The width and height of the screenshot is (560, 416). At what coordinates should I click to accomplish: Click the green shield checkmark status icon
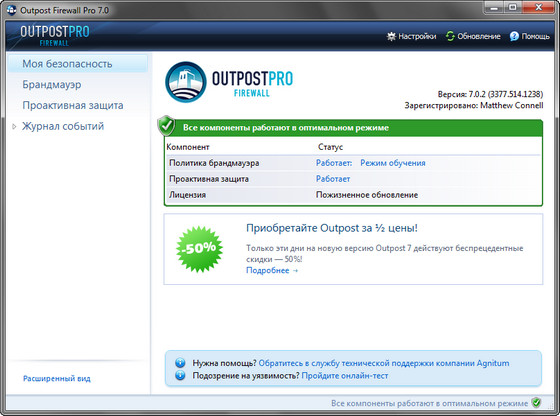[x=166, y=126]
